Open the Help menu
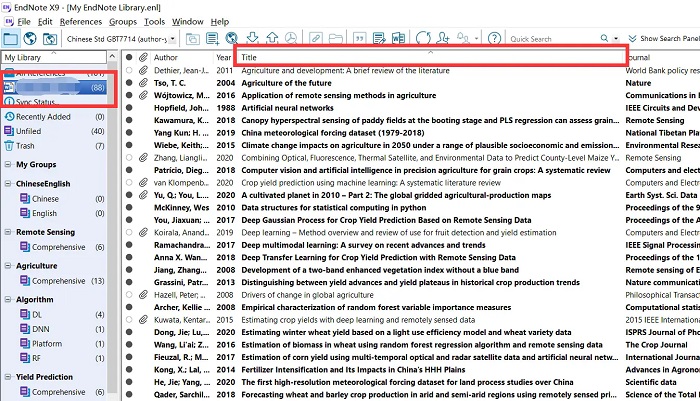 220,21
